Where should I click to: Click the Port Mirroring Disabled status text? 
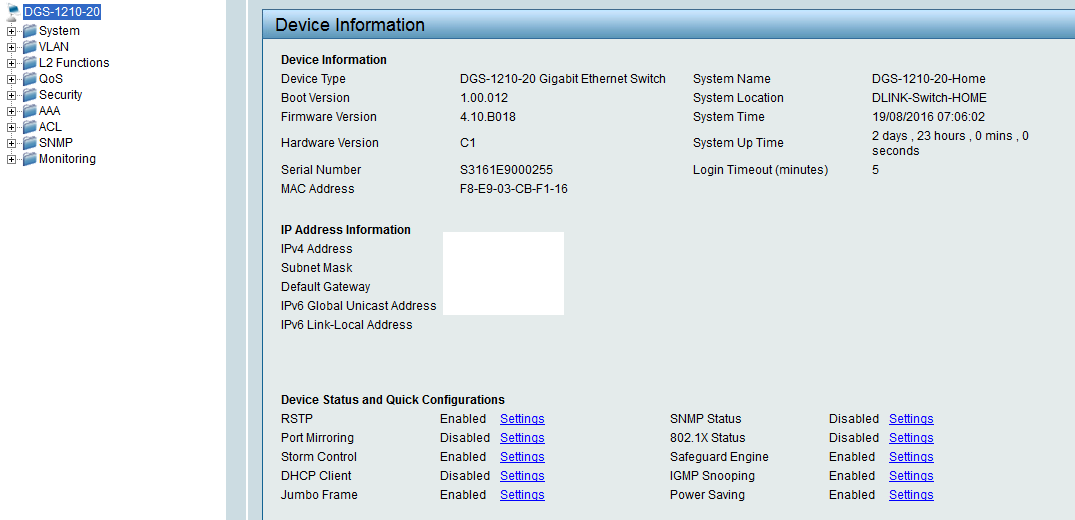[465, 438]
